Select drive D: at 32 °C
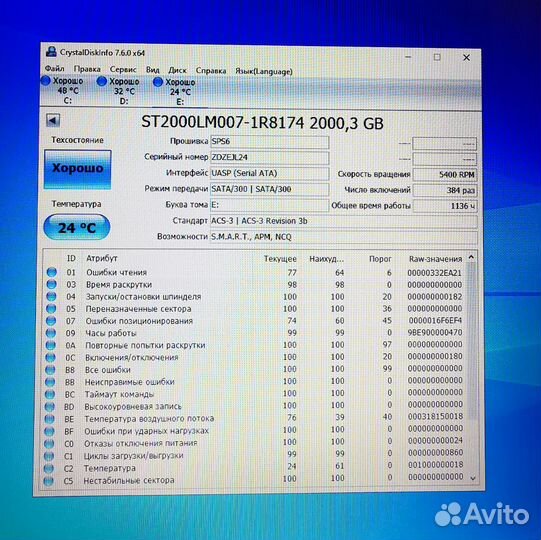541x540 pixels. point(119,91)
